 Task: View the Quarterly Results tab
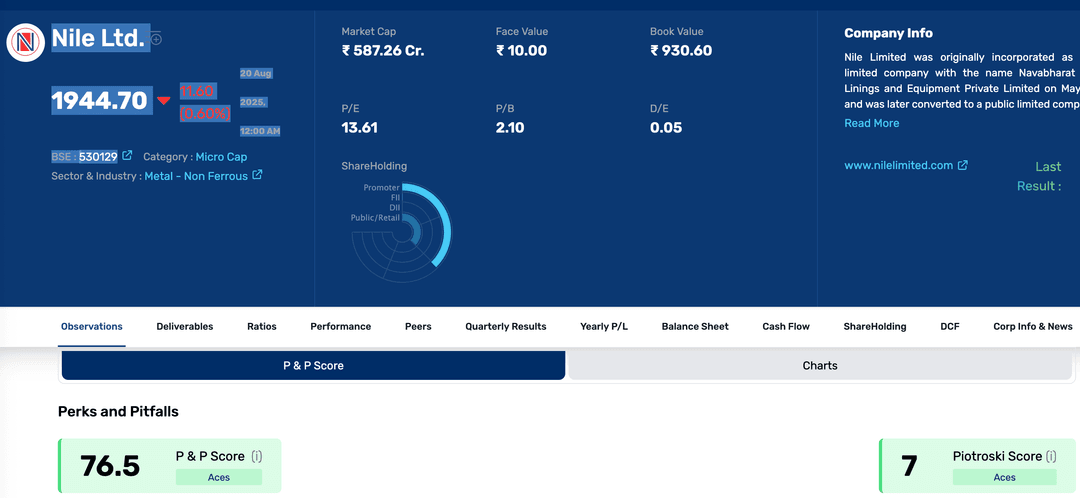[506, 326]
